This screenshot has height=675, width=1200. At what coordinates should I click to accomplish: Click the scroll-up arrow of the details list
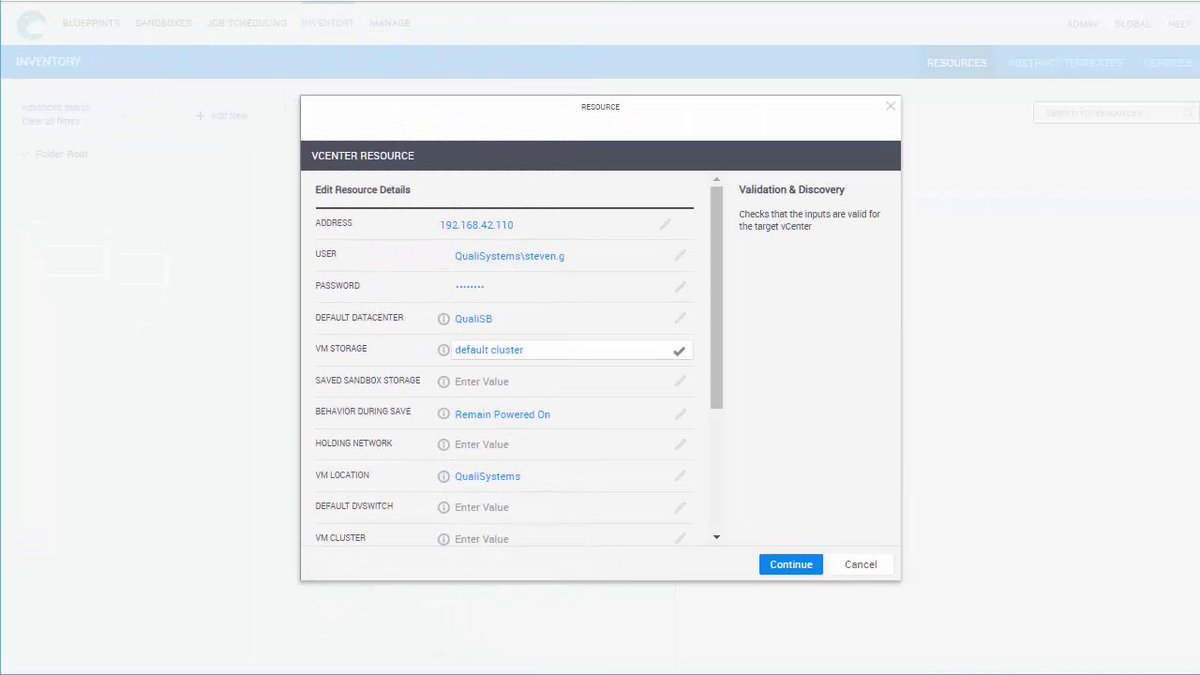click(x=716, y=180)
